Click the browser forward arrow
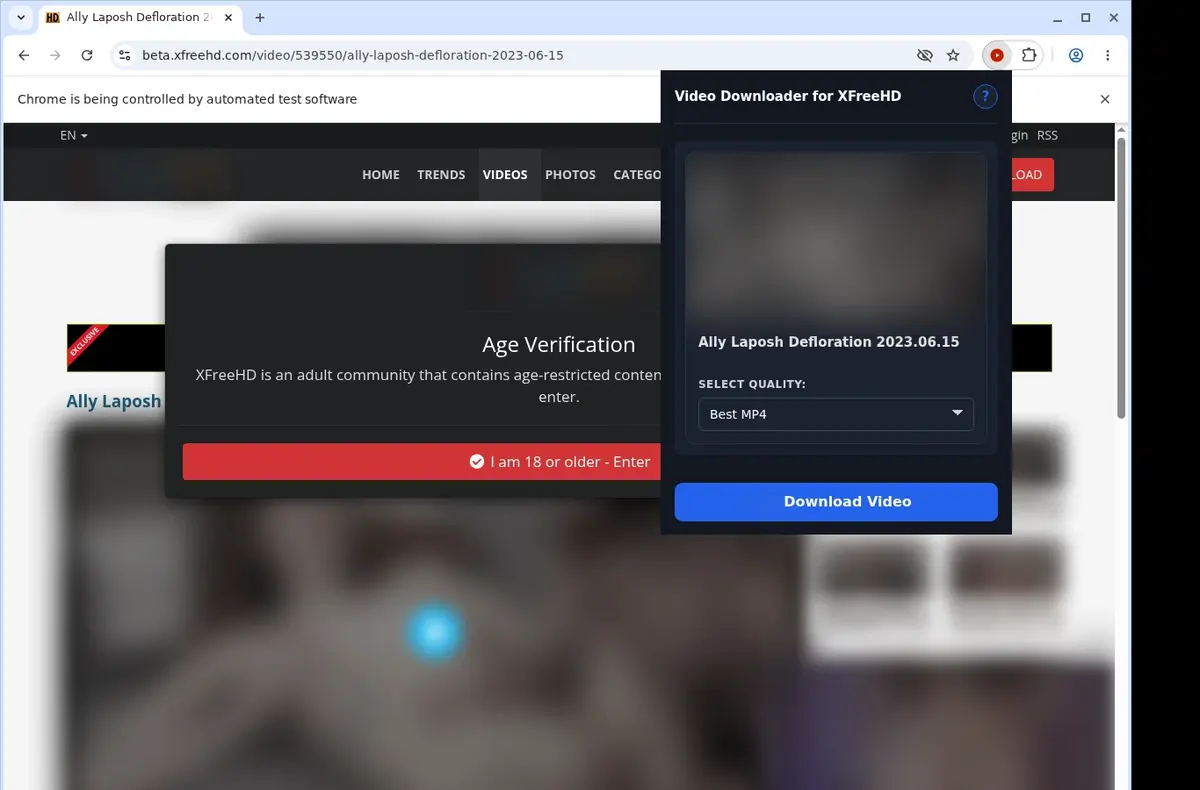The image size is (1200, 790). coord(55,56)
